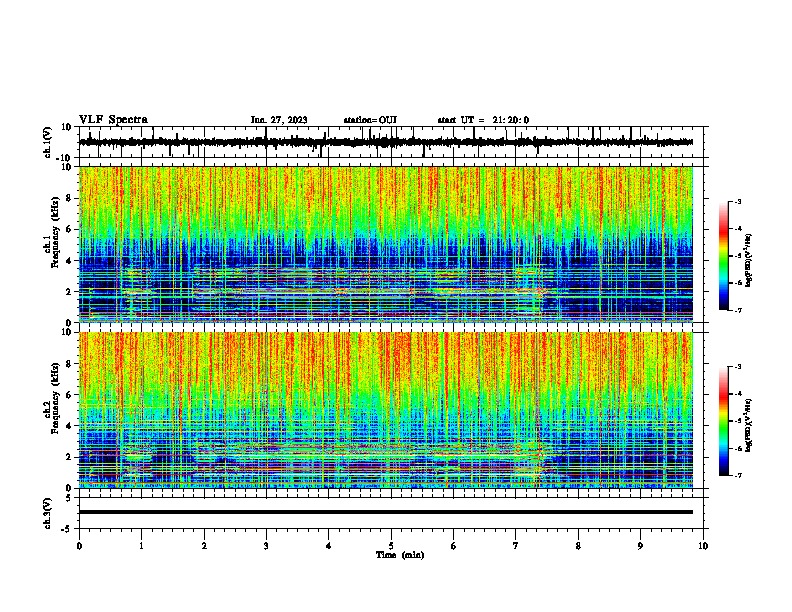Click the "8" kHz tick on ch.1 spectrogram
Screen dimensions: 792x612
(x=69, y=198)
